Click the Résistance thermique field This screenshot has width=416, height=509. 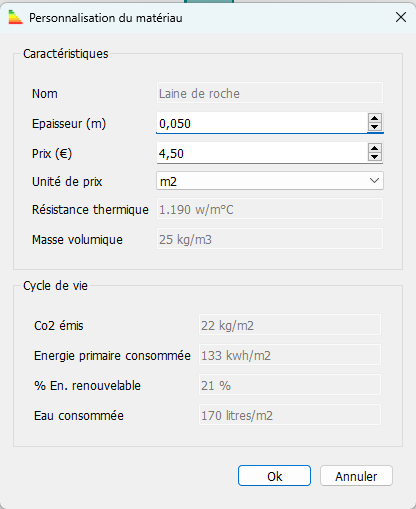pos(270,209)
